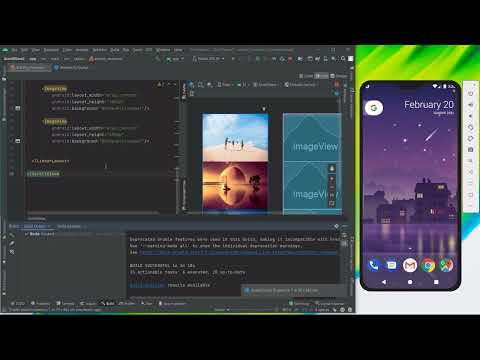Screen dimensions: 480x360
Task: Select the upper imageView in the blueprint
Action: coord(312,137)
